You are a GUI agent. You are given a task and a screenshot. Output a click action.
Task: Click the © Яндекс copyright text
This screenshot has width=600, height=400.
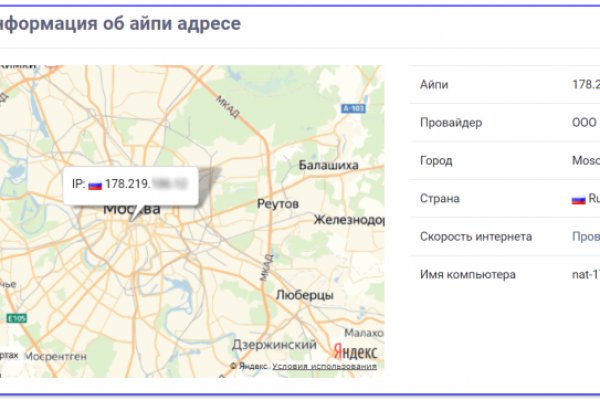(248, 367)
